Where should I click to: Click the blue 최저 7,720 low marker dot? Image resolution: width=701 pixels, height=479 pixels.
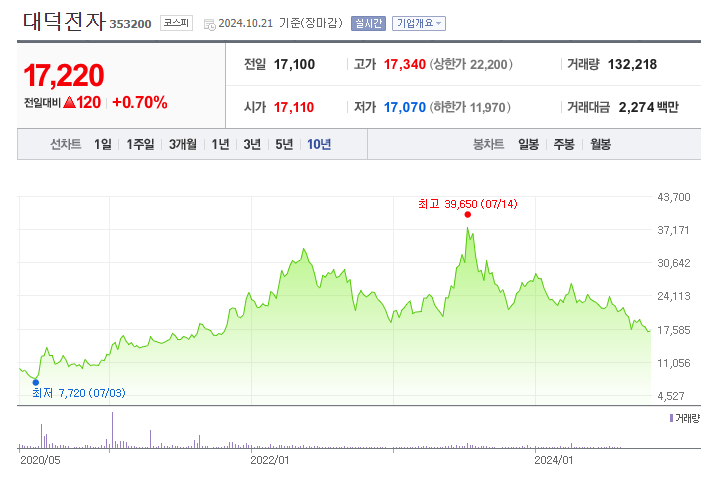36,382
